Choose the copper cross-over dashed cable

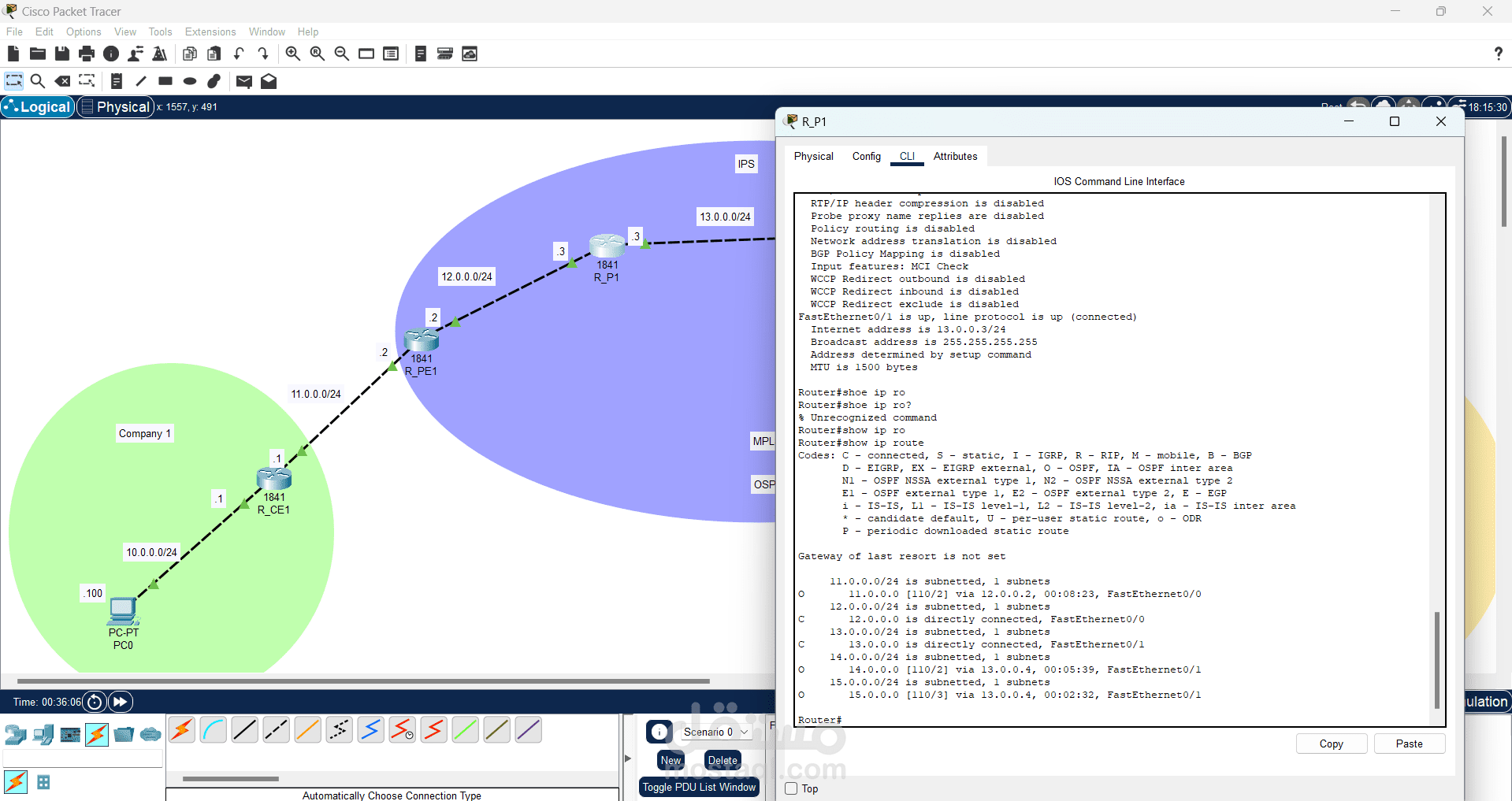pos(277,730)
